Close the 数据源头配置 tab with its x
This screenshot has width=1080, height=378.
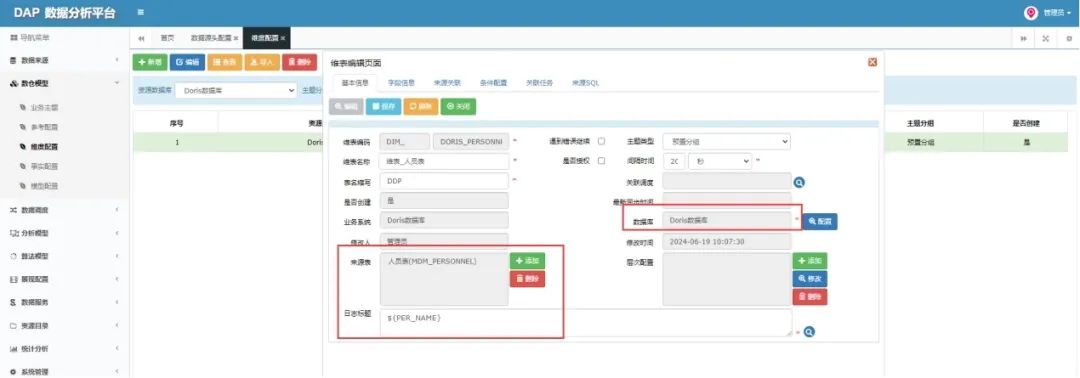[x=236, y=38]
